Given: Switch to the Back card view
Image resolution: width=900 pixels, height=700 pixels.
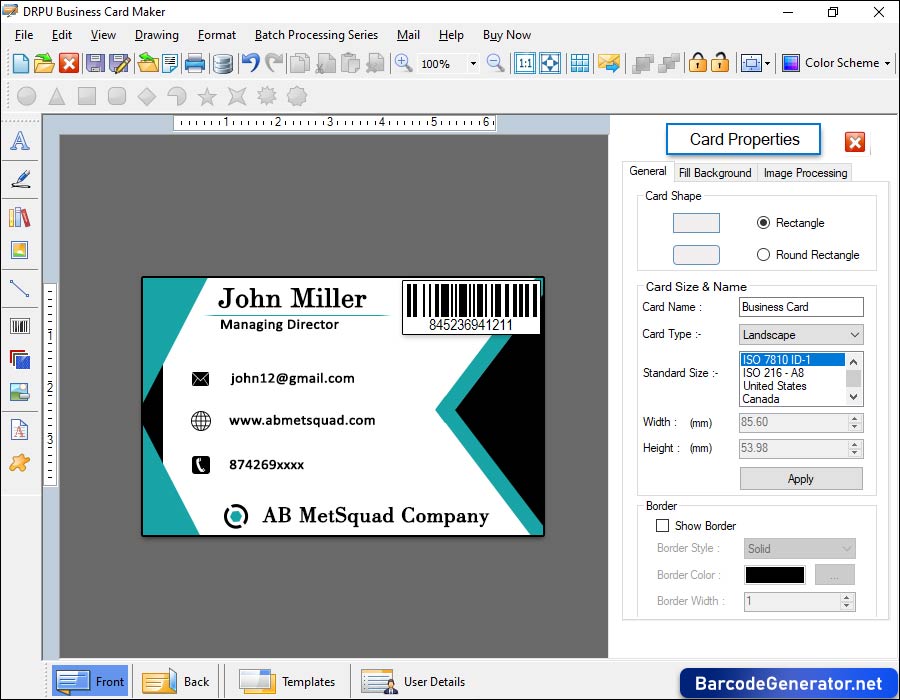Looking at the screenshot, I should click(x=176, y=681).
